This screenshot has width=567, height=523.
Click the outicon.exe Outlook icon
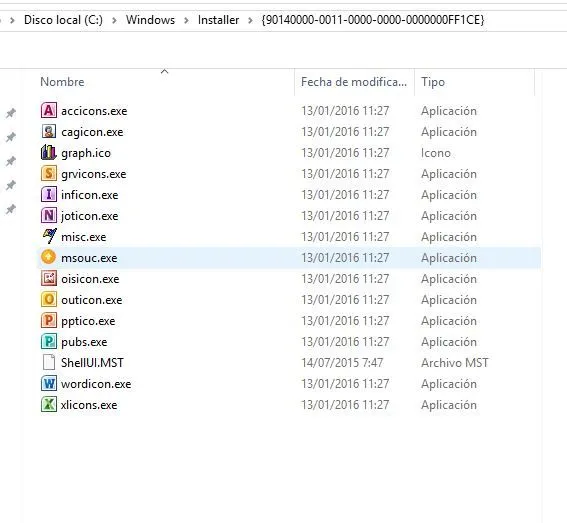tap(49, 299)
